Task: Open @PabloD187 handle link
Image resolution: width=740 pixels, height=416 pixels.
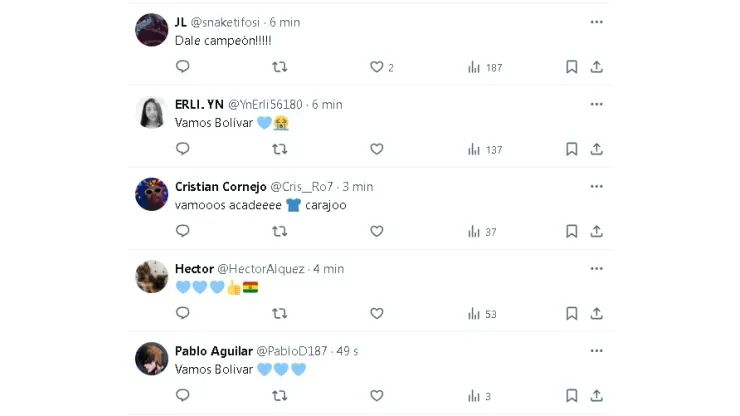Action: click(292, 351)
